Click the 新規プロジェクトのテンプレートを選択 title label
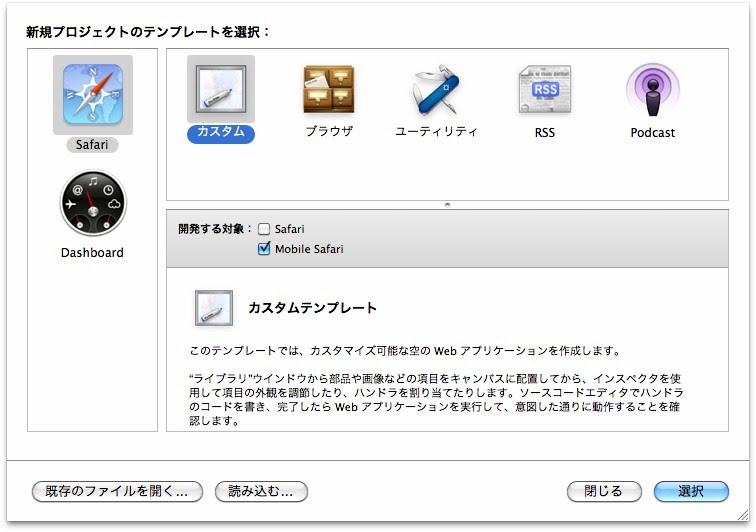Screen dimensions: 756x532 tap(147, 32)
